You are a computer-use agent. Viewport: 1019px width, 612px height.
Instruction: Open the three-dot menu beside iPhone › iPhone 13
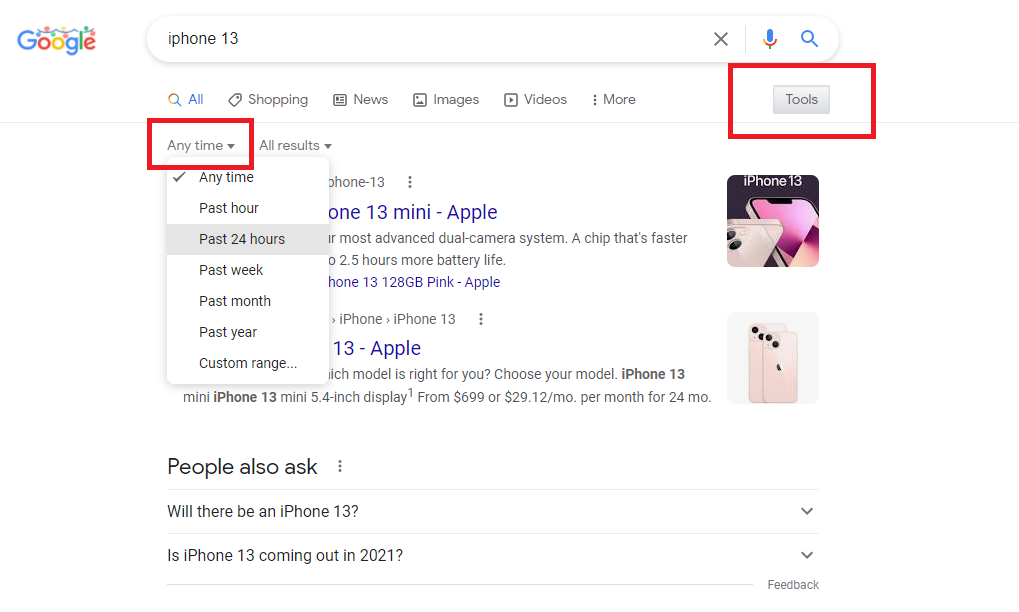tap(481, 319)
